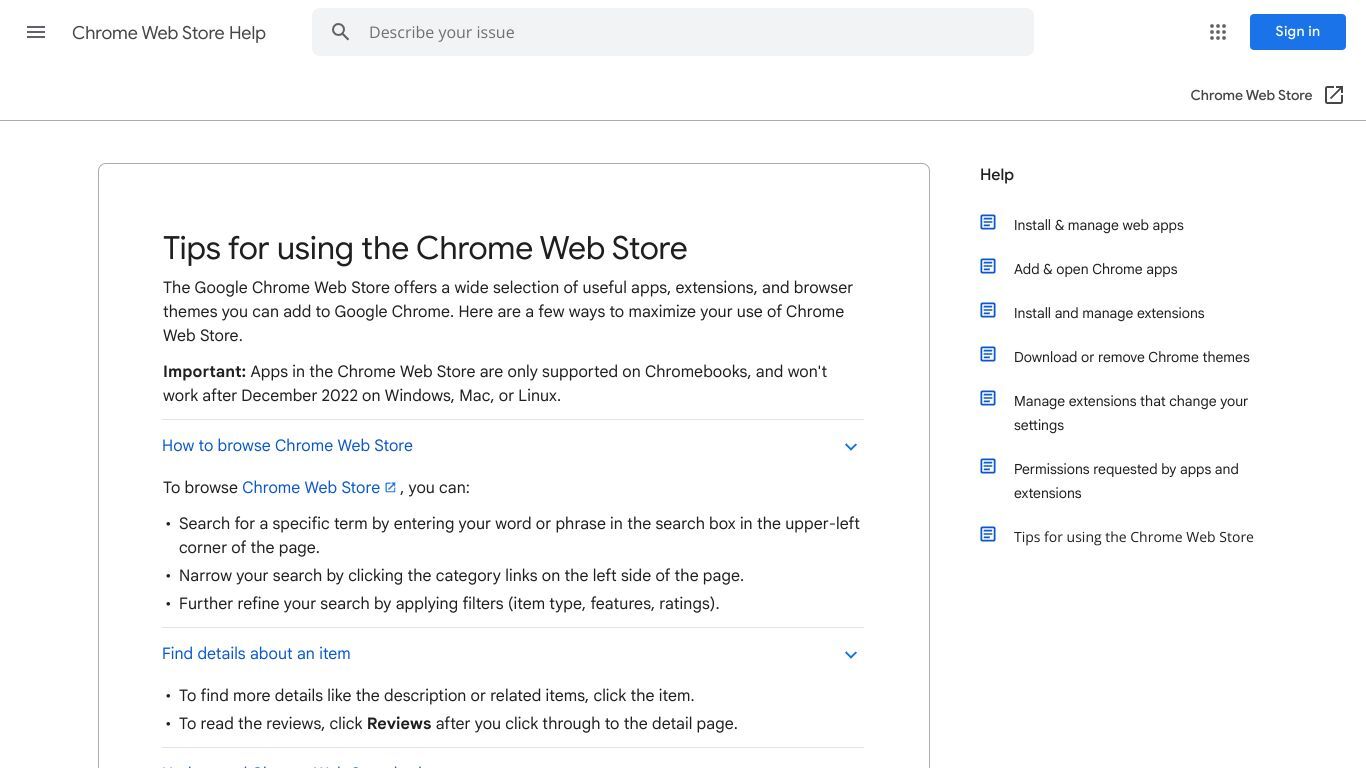Open Permissions requested by apps and extensions article

1126,481
